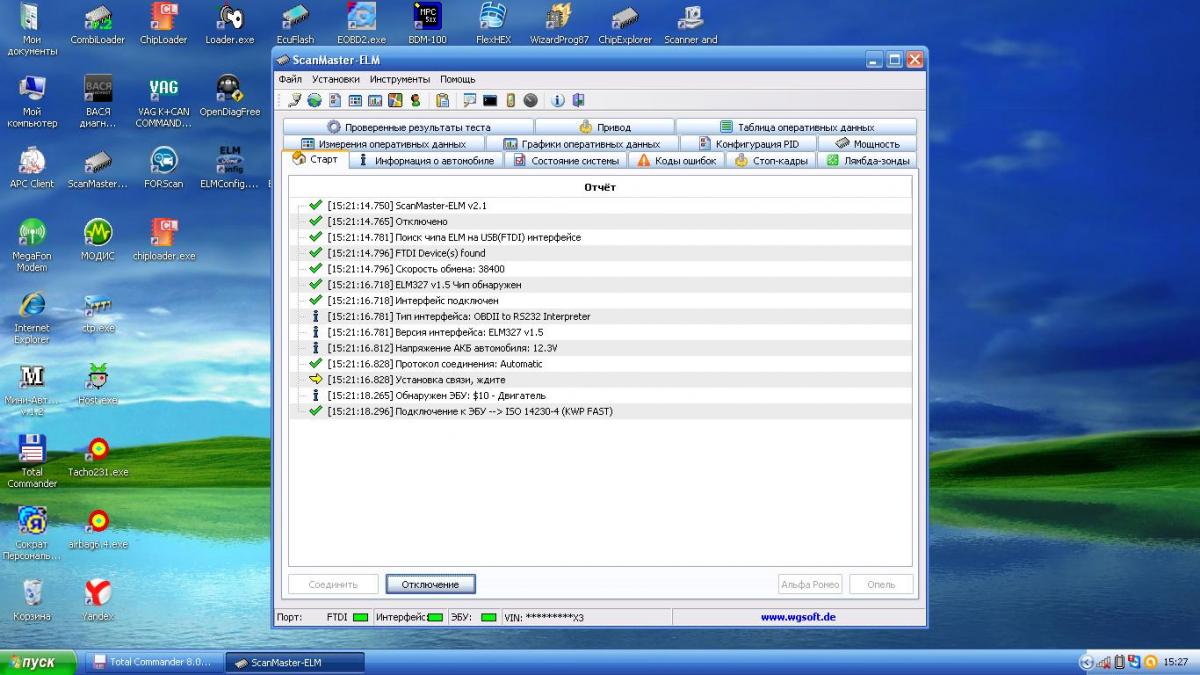Click the exit door icon in toolbar

pos(578,100)
